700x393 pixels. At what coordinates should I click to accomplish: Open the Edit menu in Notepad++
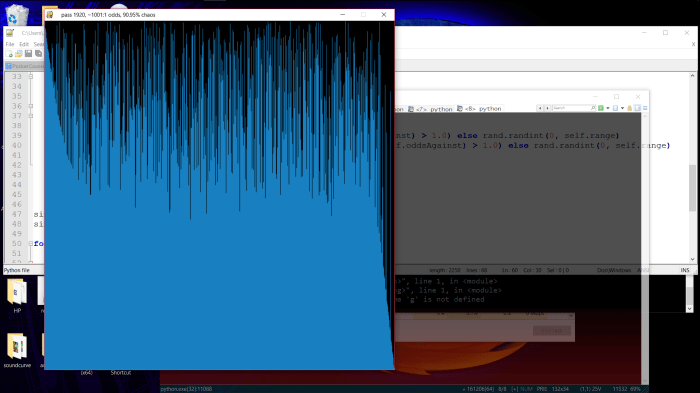pos(24,44)
